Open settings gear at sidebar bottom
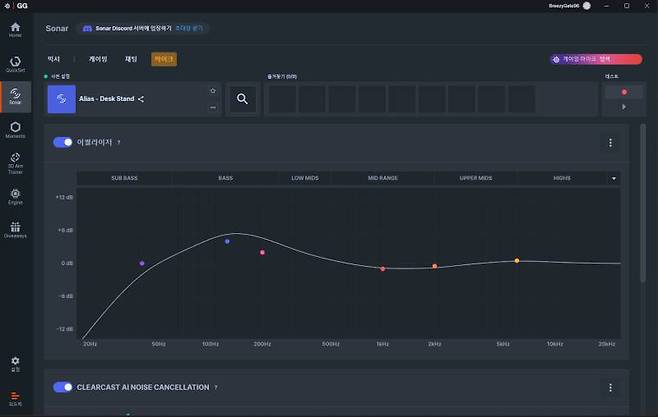Viewport: 658px width, 417px height. point(16,364)
